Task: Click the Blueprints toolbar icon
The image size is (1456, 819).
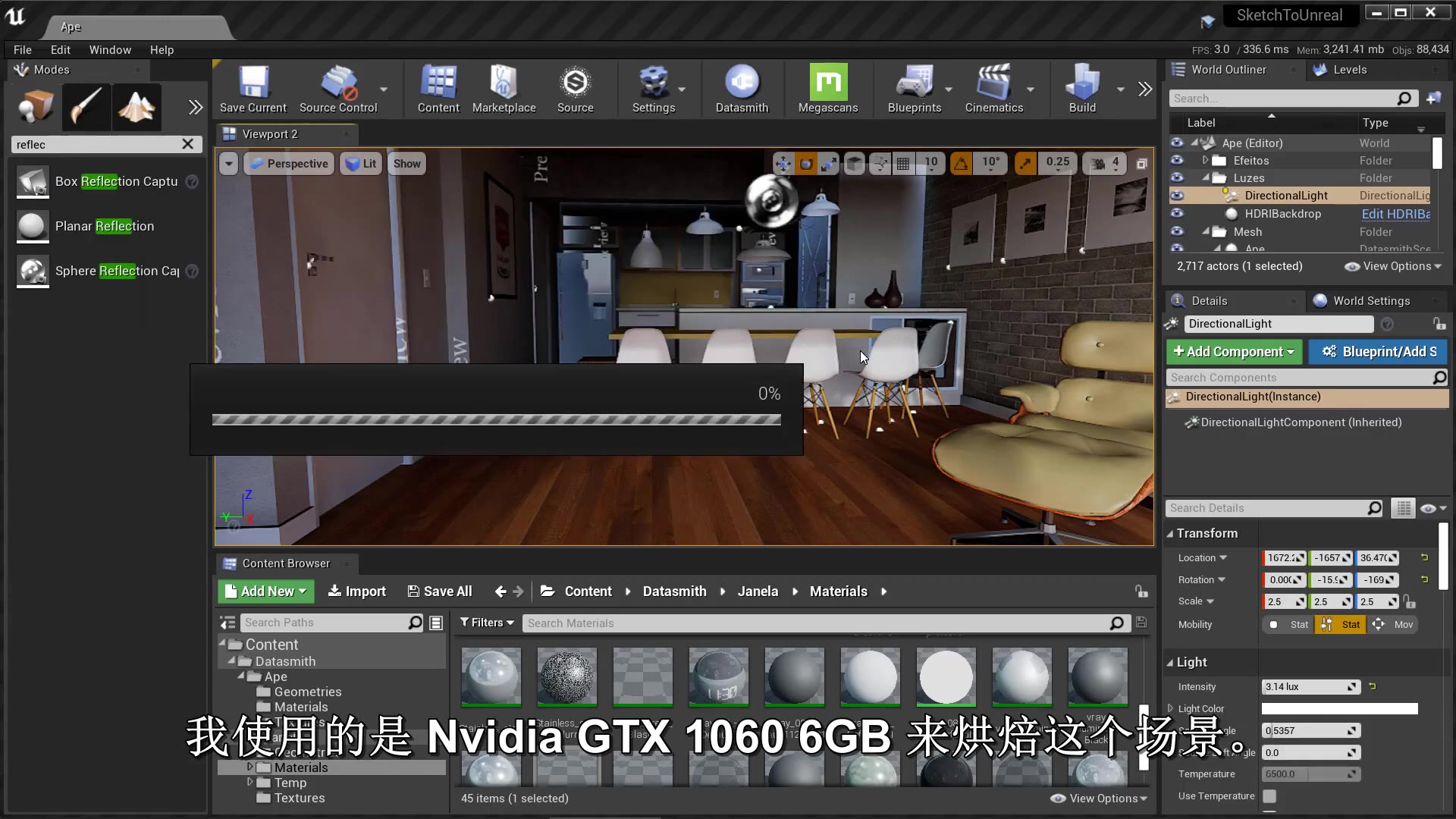Action: (x=914, y=89)
